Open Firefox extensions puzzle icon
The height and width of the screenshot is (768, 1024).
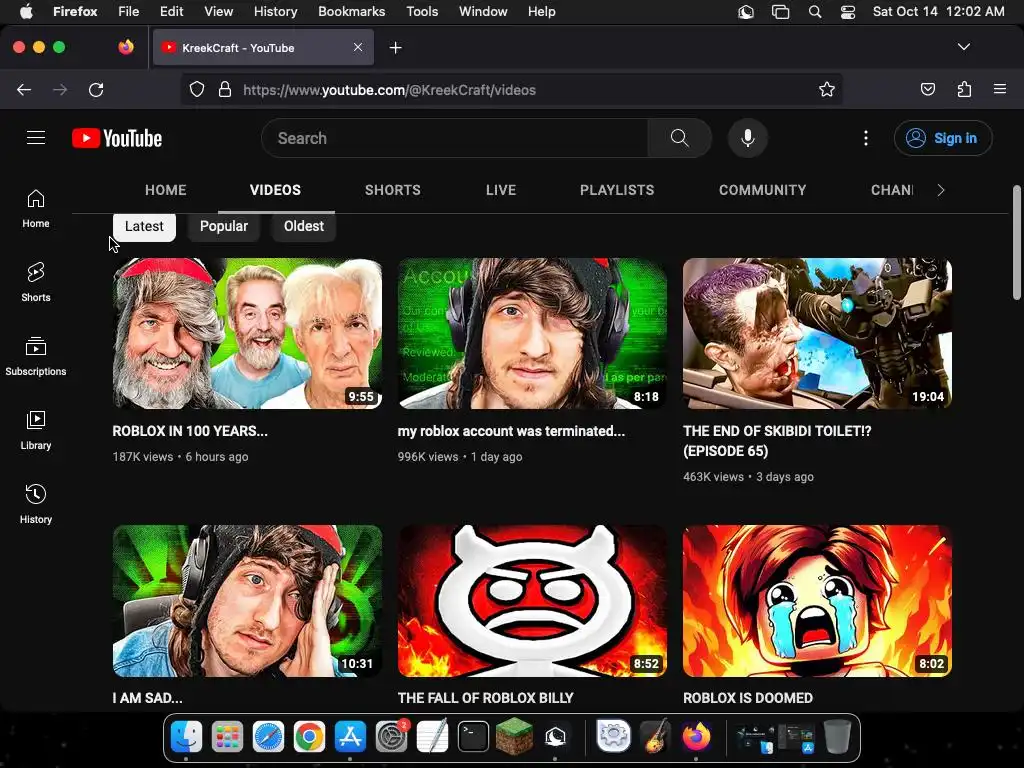tap(964, 89)
